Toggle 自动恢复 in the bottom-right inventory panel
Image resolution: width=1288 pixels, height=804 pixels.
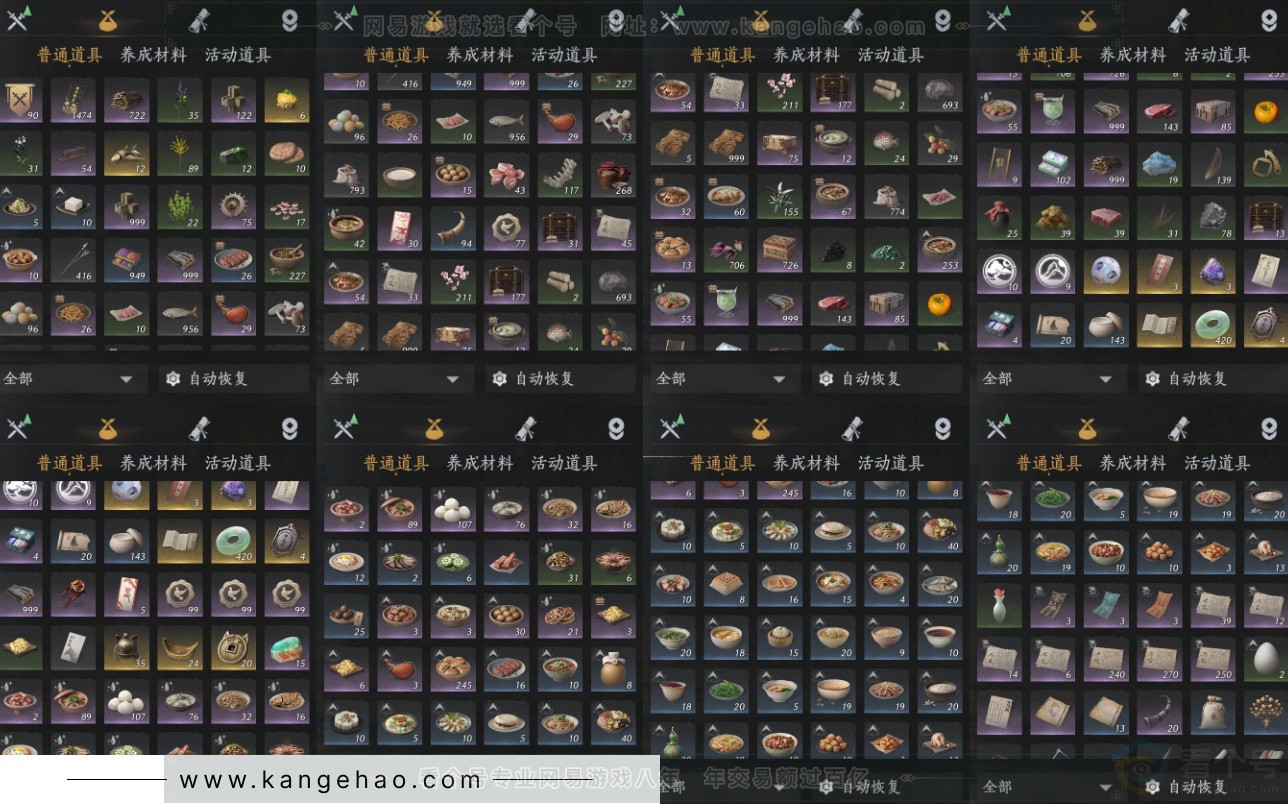click(1186, 787)
